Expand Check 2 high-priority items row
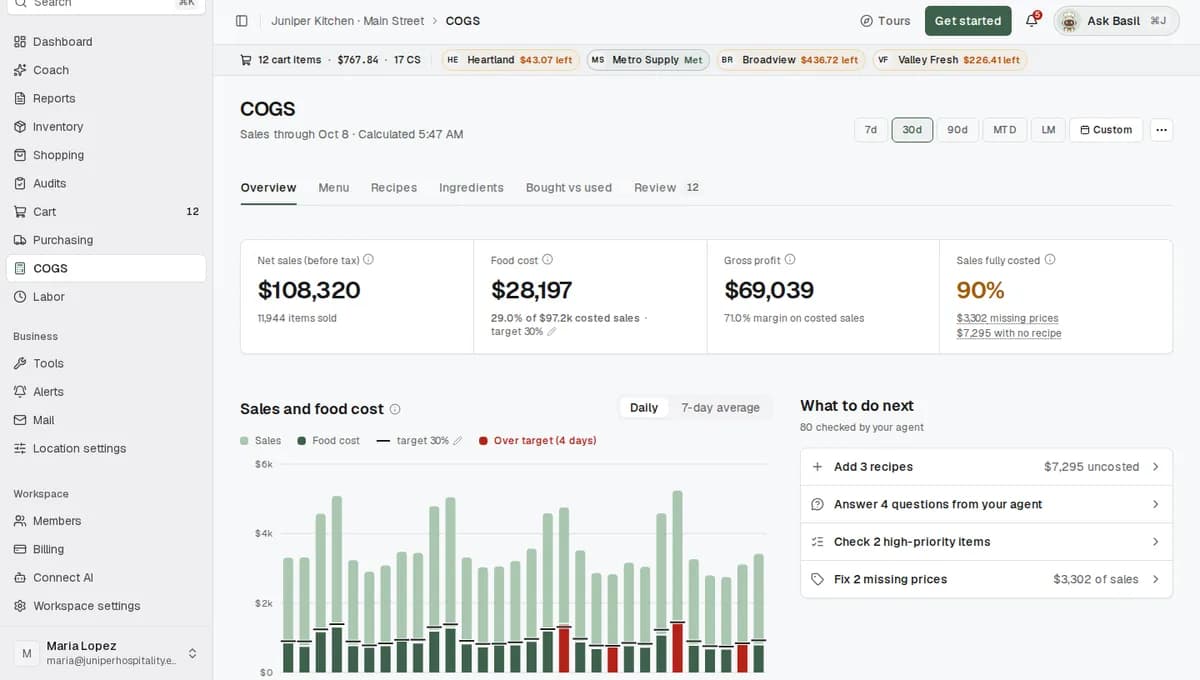 pyautogui.click(x=986, y=542)
